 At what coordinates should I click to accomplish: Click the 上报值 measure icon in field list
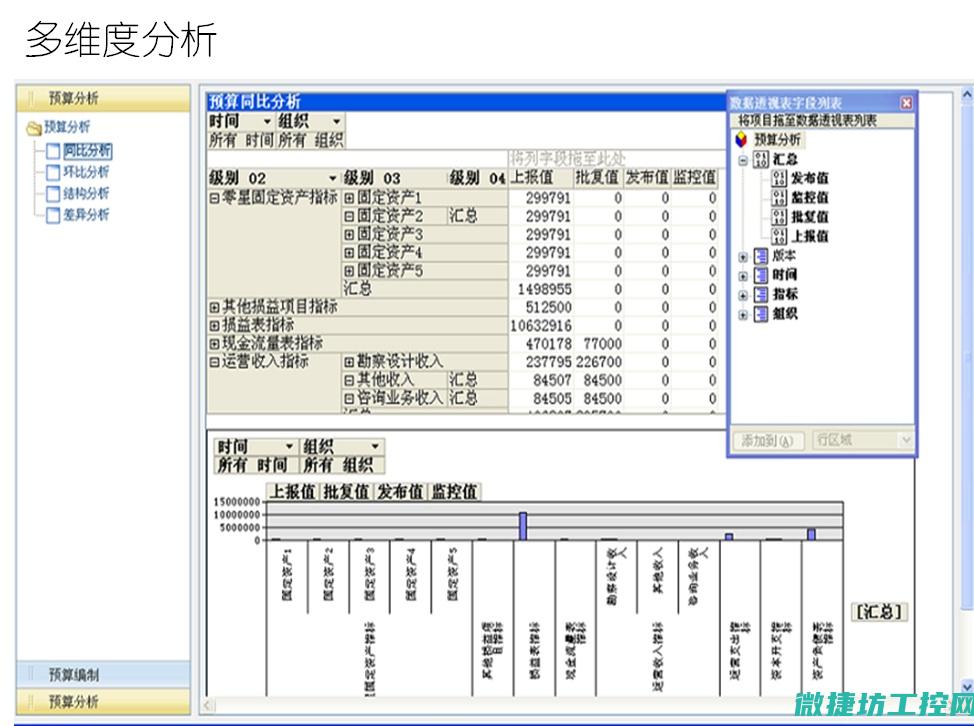779,236
